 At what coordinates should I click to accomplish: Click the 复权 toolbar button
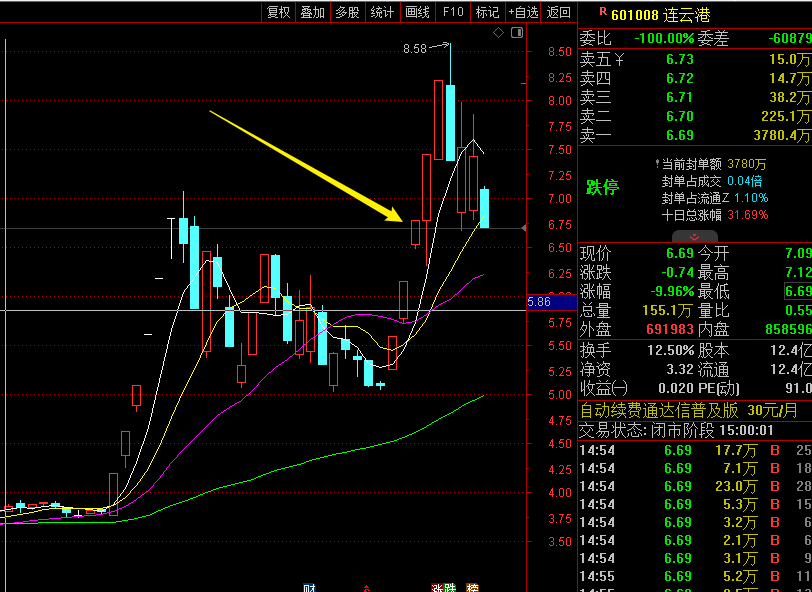pyautogui.click(x=279, y=12)
